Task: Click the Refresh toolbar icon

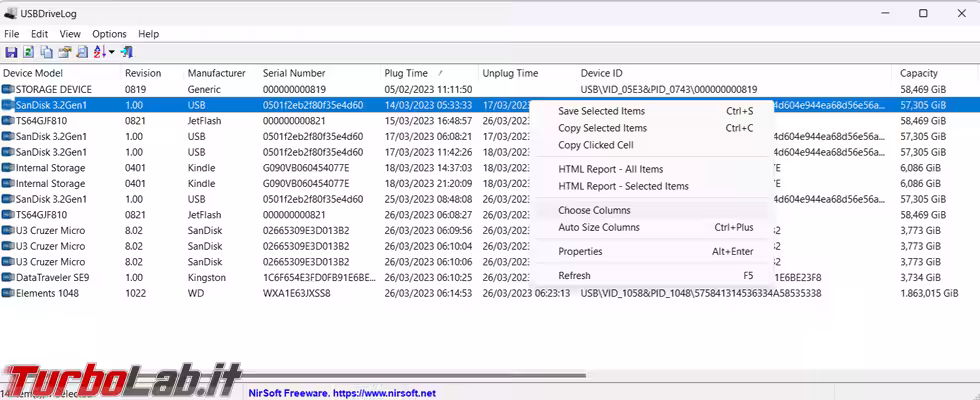Action: point(28,52)
